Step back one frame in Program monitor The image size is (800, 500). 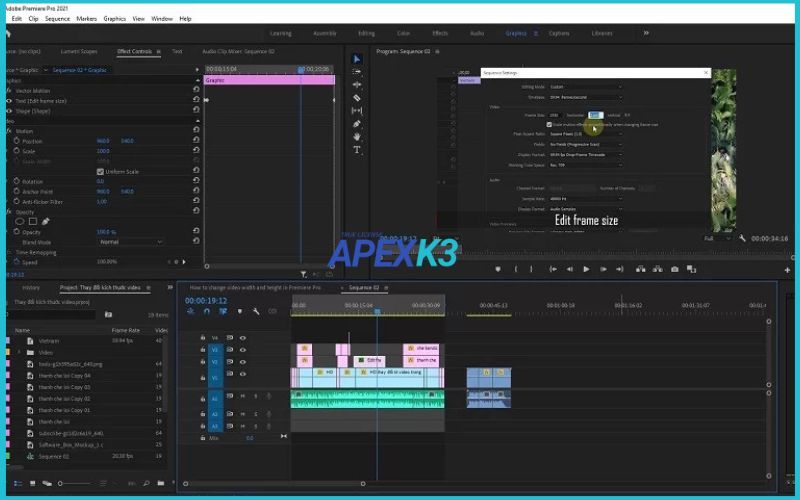coord(570,269)
